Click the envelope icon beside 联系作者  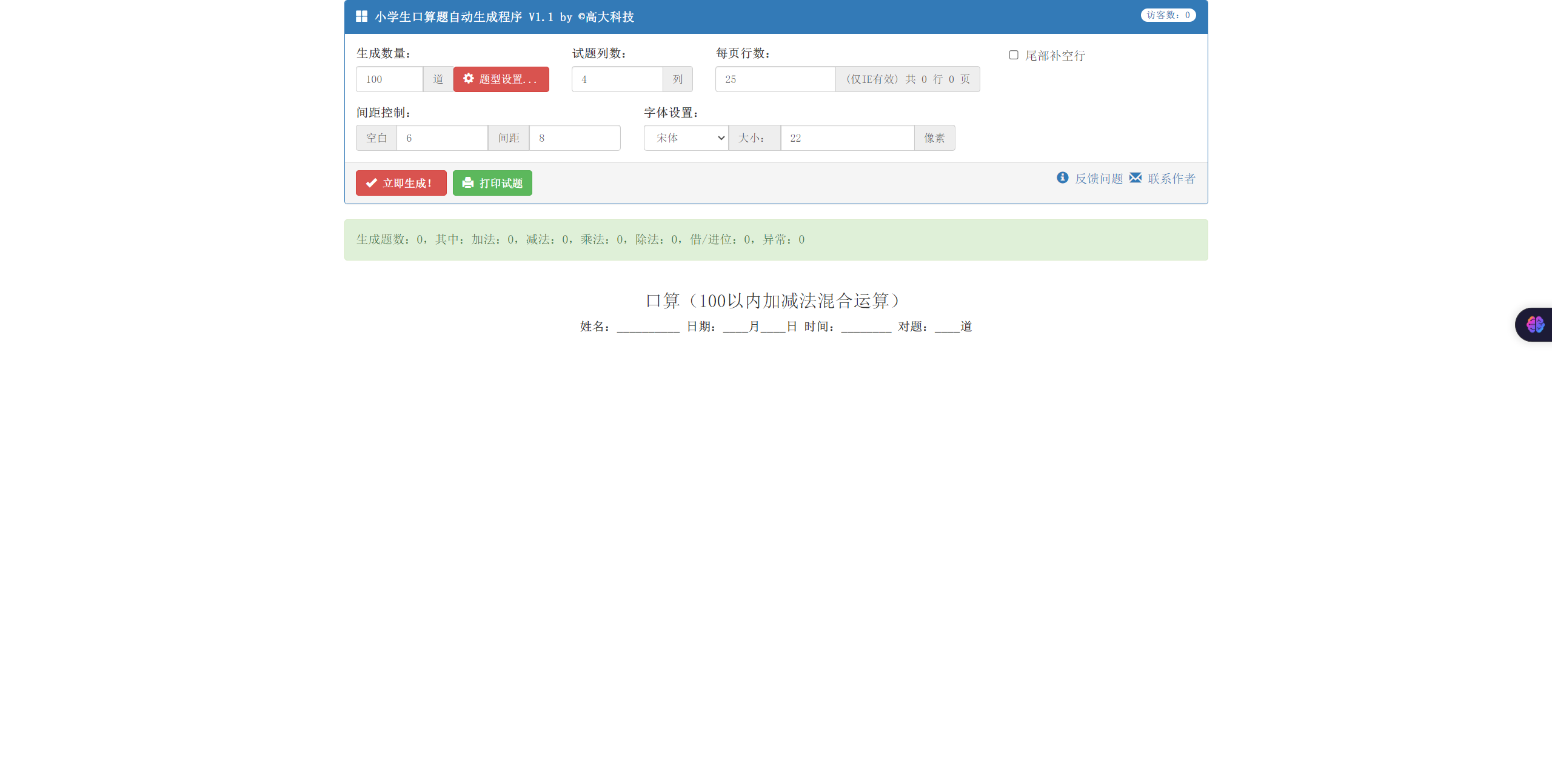1135,178
